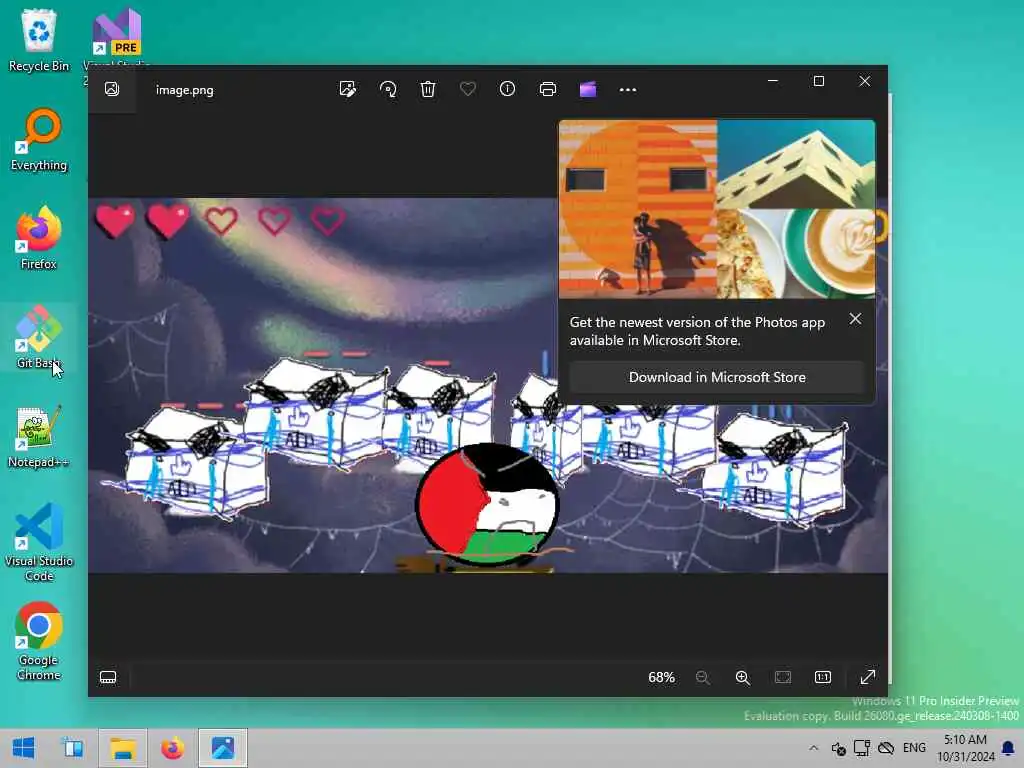Screen dimensions: 1024x768
Task: Add image to favorites with heart icon
Action: coord(468,89)
